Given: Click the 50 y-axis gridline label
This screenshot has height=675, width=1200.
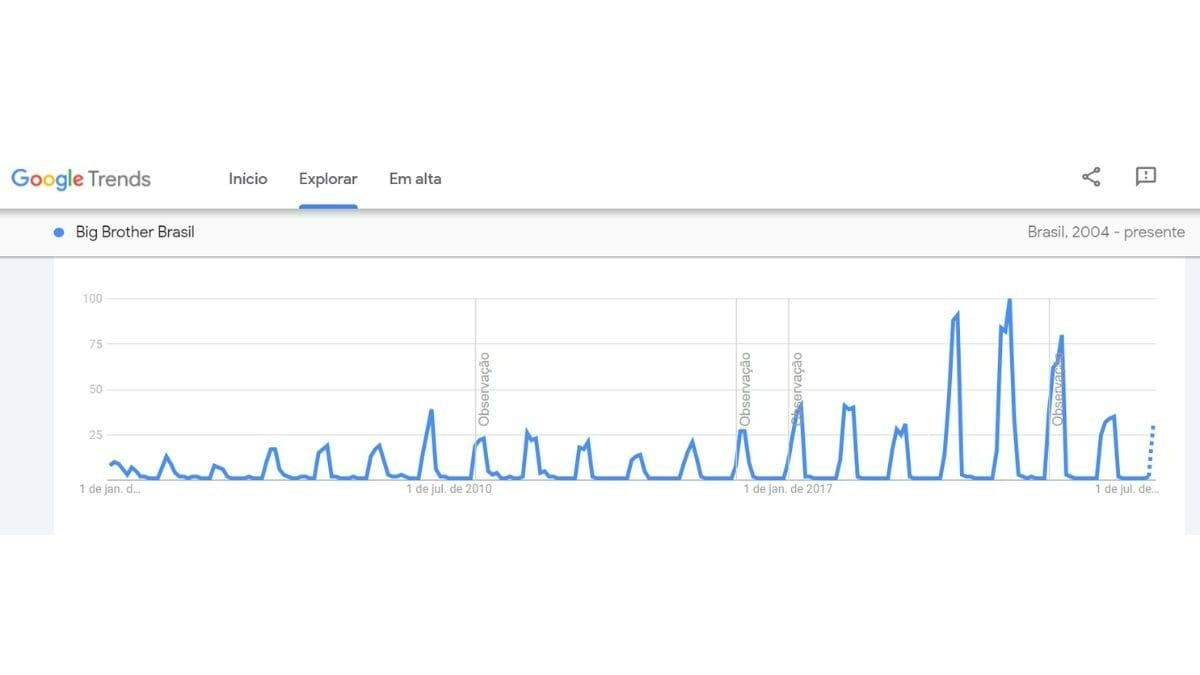Looking at the screenshot, I should 96,389.
